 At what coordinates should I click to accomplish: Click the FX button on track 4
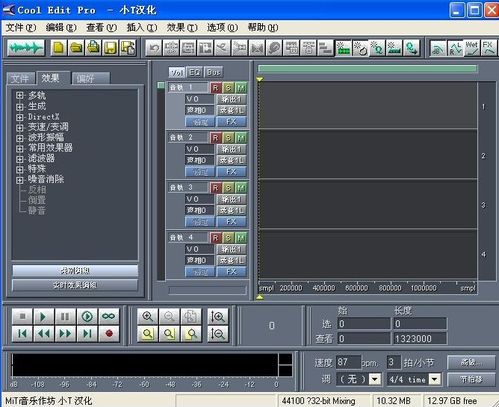231,272
